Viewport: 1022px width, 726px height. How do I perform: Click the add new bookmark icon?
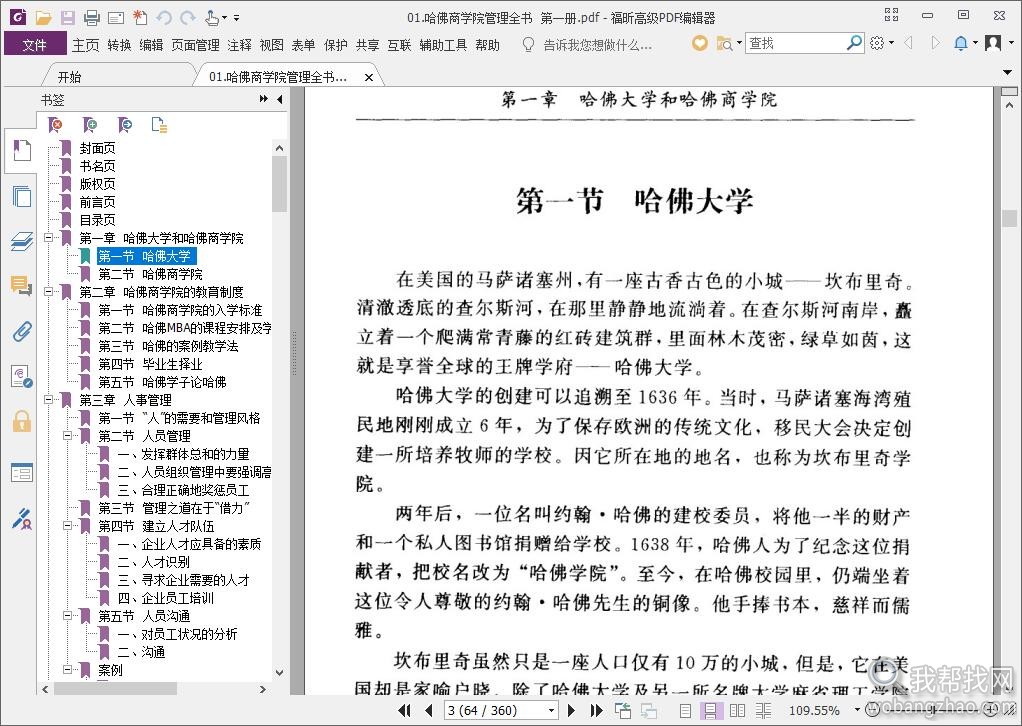coord(90,124)
